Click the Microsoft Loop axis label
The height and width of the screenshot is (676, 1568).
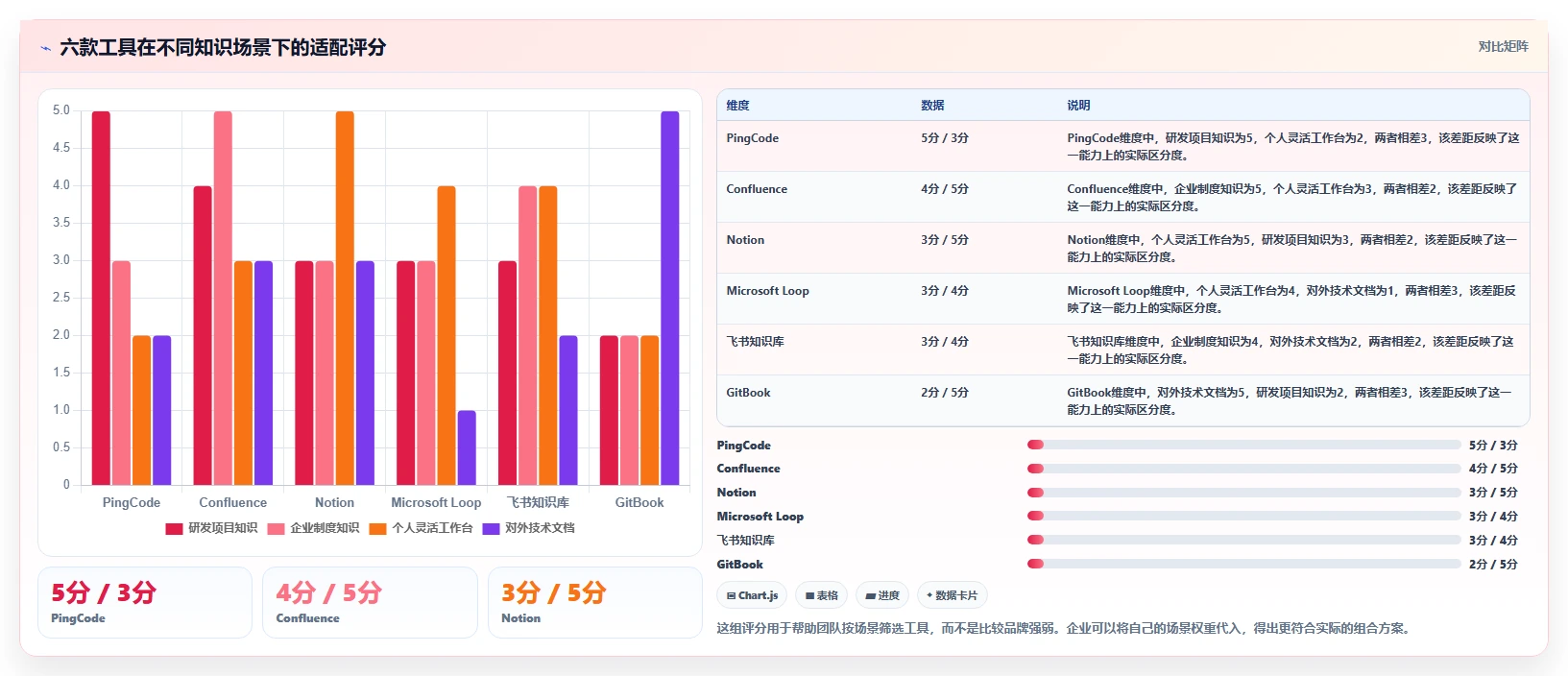tap(436, 503)
